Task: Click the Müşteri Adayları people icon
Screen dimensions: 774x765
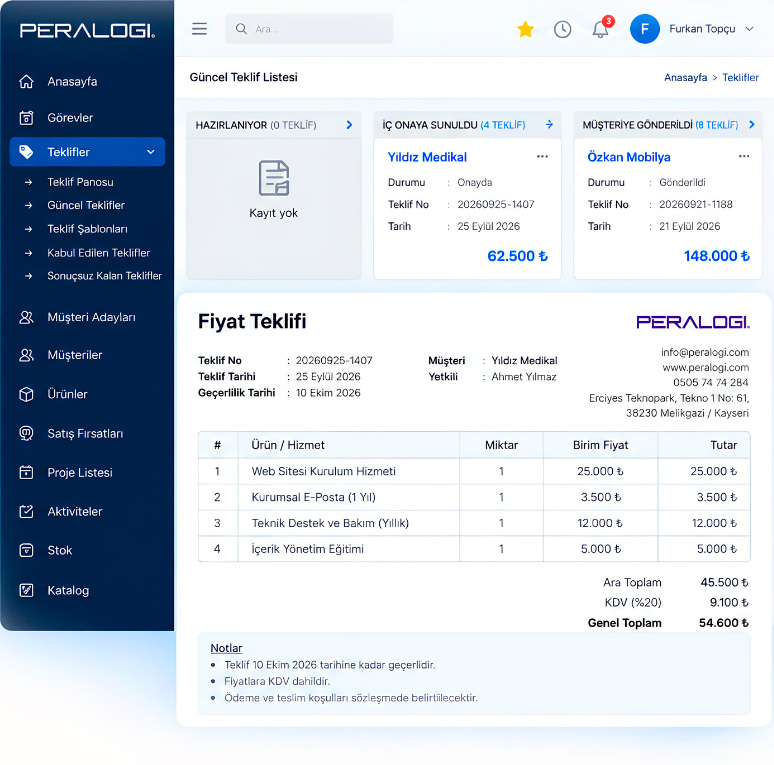Action: point(26,317)
